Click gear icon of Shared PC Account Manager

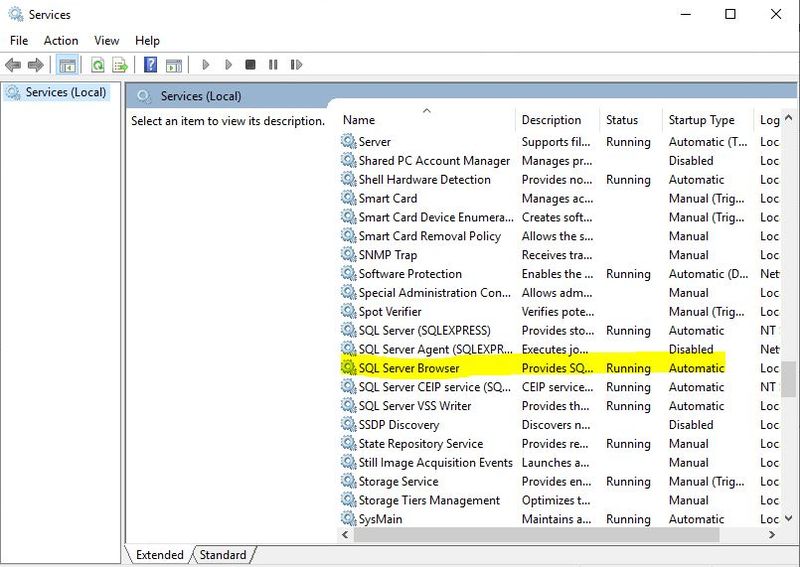point(348,160)
